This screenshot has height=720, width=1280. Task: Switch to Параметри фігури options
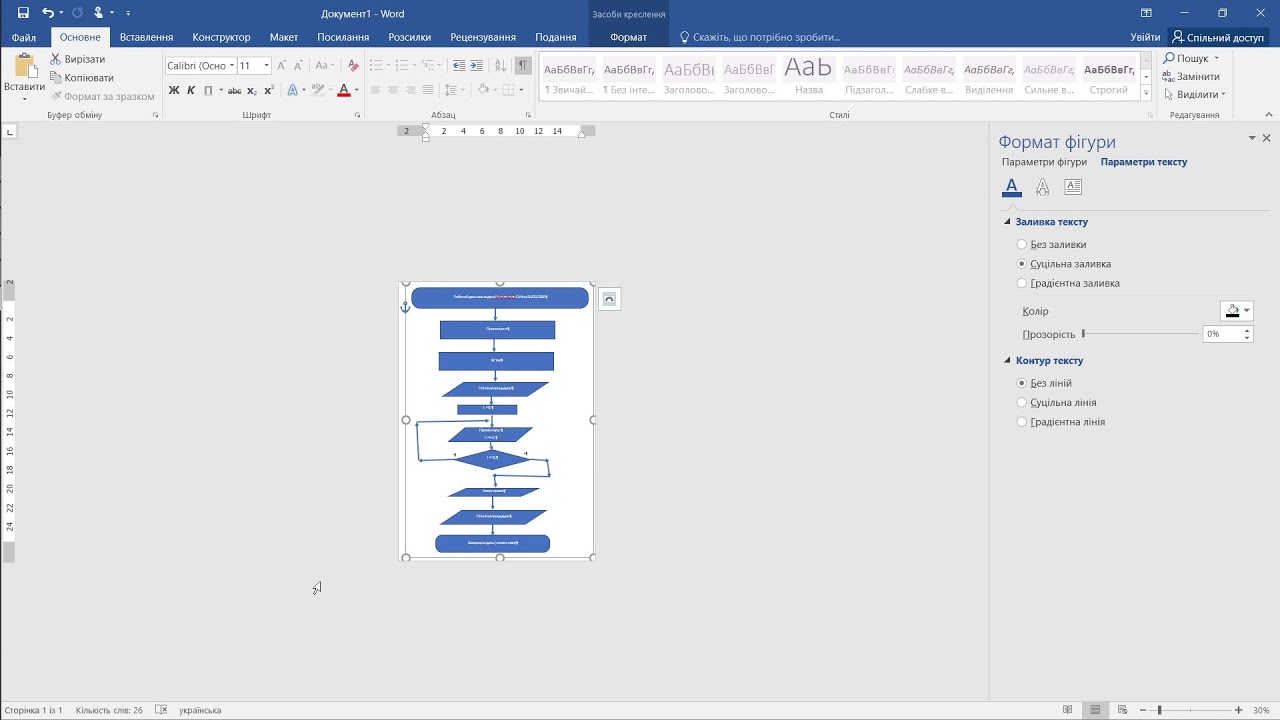click(x=1044, y=162)
